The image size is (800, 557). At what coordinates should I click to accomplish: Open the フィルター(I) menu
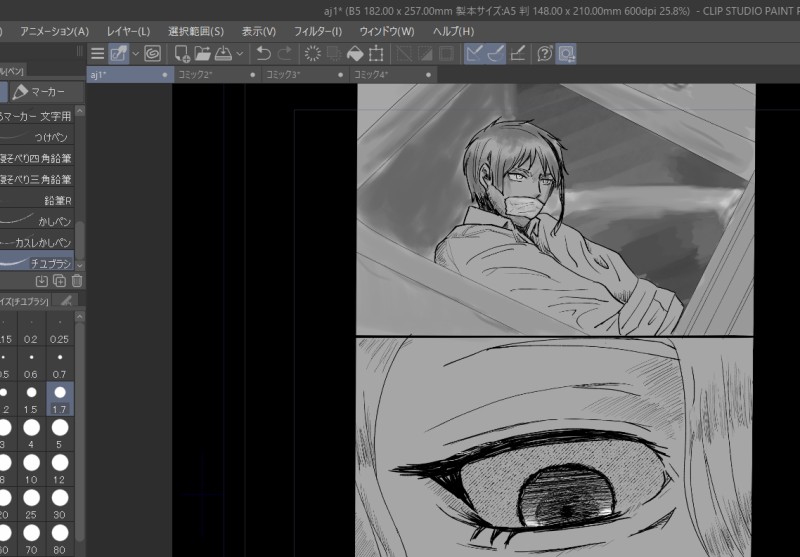pyautogui.click(x=318, y=32)
